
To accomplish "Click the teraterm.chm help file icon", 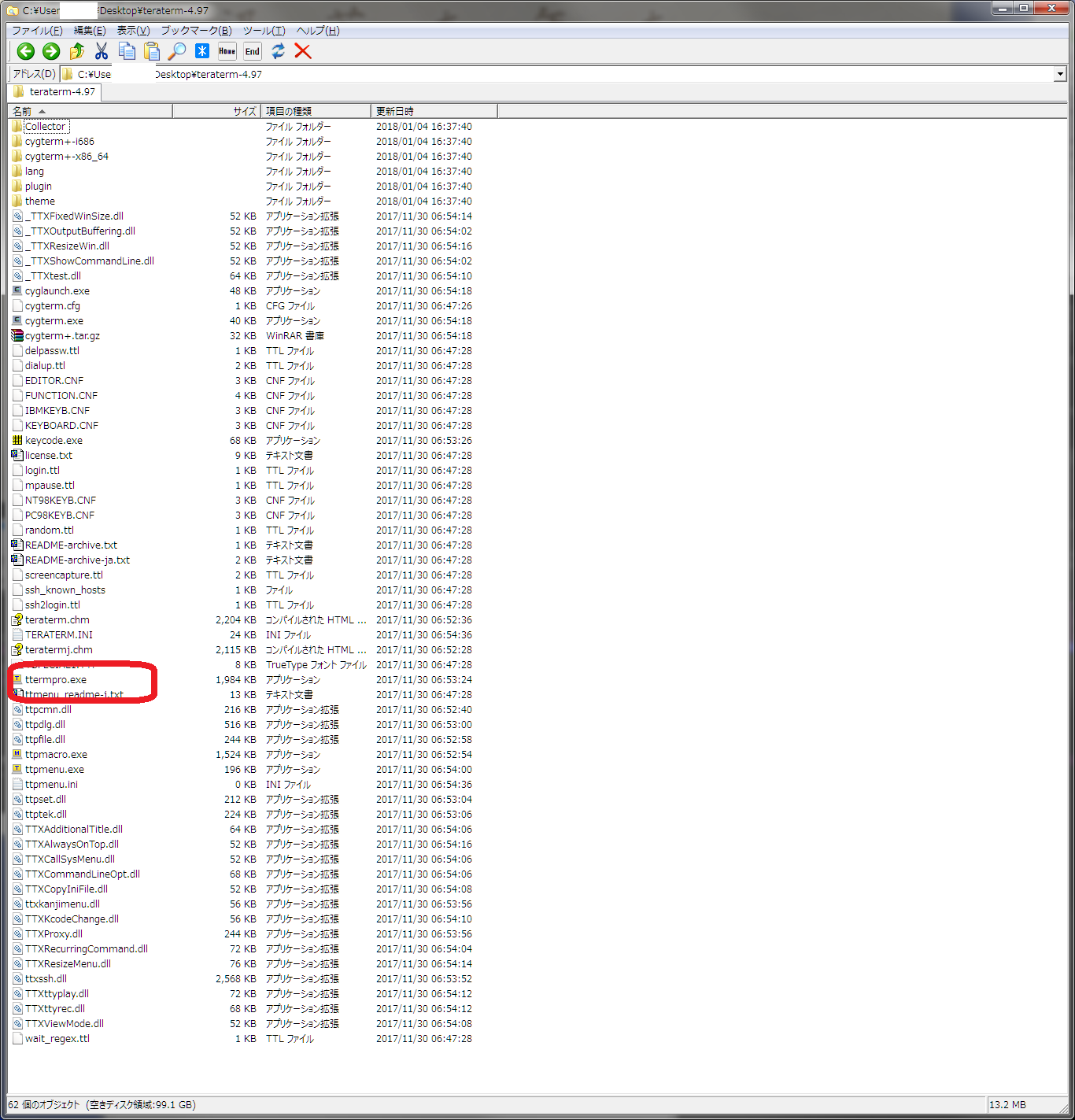I will 17,619.
